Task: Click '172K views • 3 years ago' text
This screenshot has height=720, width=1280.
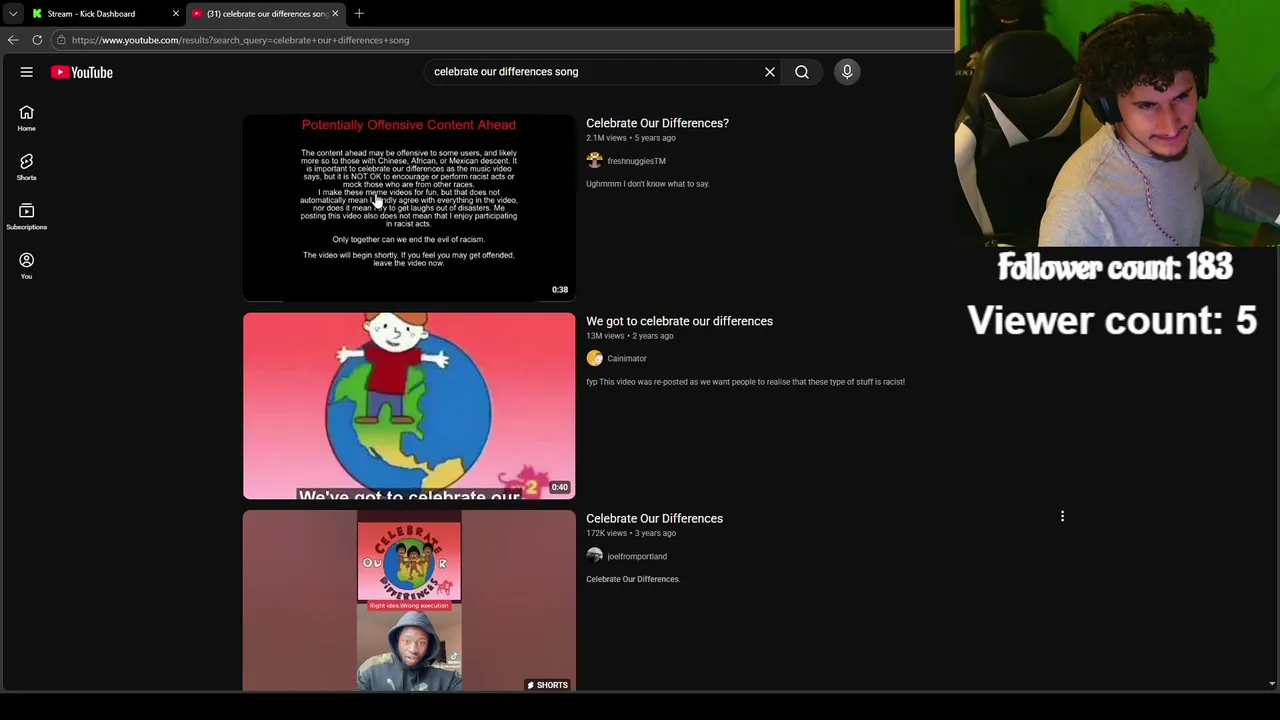Action: [631, 533]
